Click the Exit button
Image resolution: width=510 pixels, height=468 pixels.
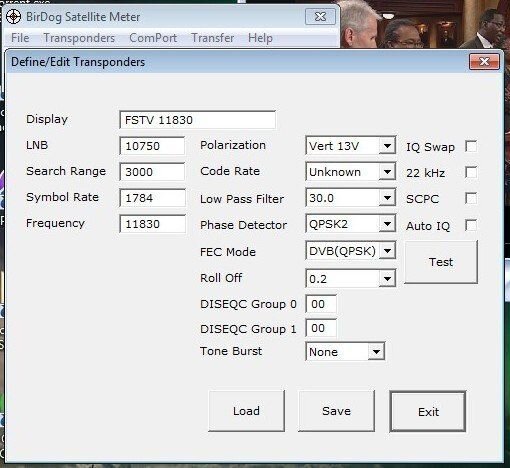pyautogui.click(x=428, y=412)
